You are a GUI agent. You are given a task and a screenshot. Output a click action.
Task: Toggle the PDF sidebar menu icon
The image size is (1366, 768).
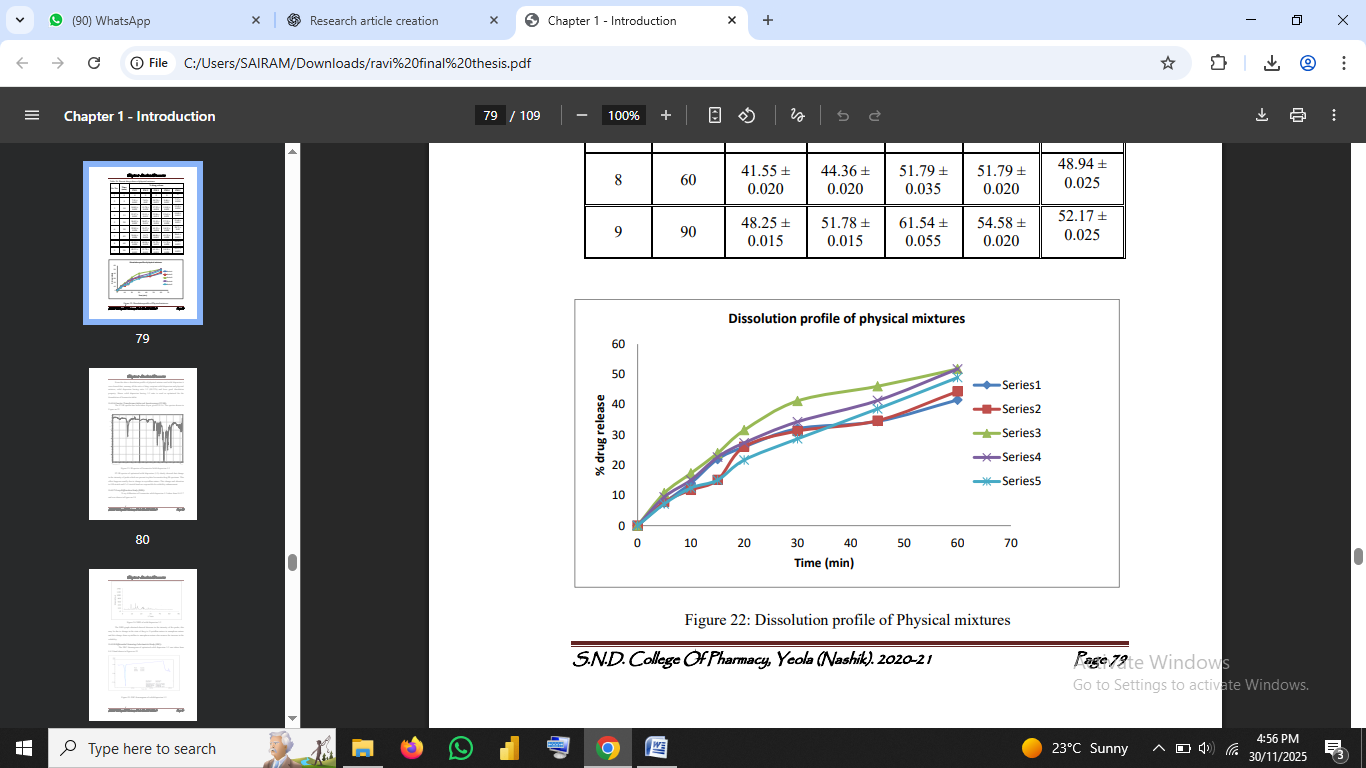pos(32,116)
